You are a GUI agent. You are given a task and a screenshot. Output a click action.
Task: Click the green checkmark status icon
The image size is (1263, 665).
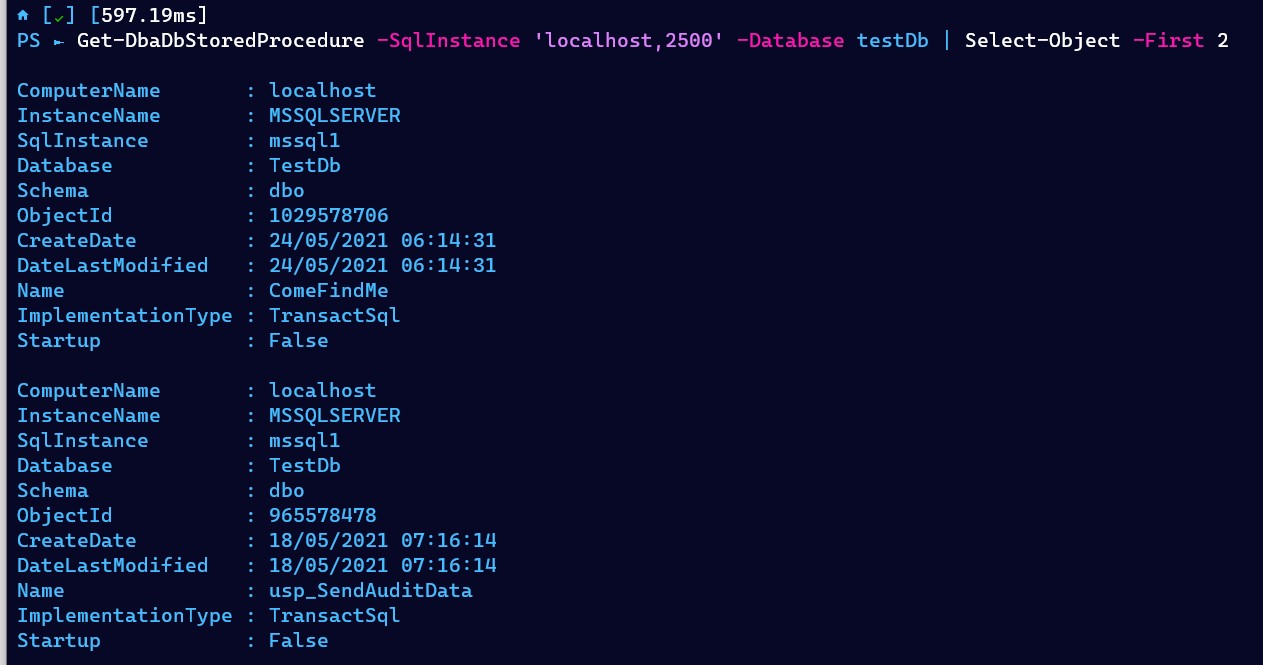(59, 17)
